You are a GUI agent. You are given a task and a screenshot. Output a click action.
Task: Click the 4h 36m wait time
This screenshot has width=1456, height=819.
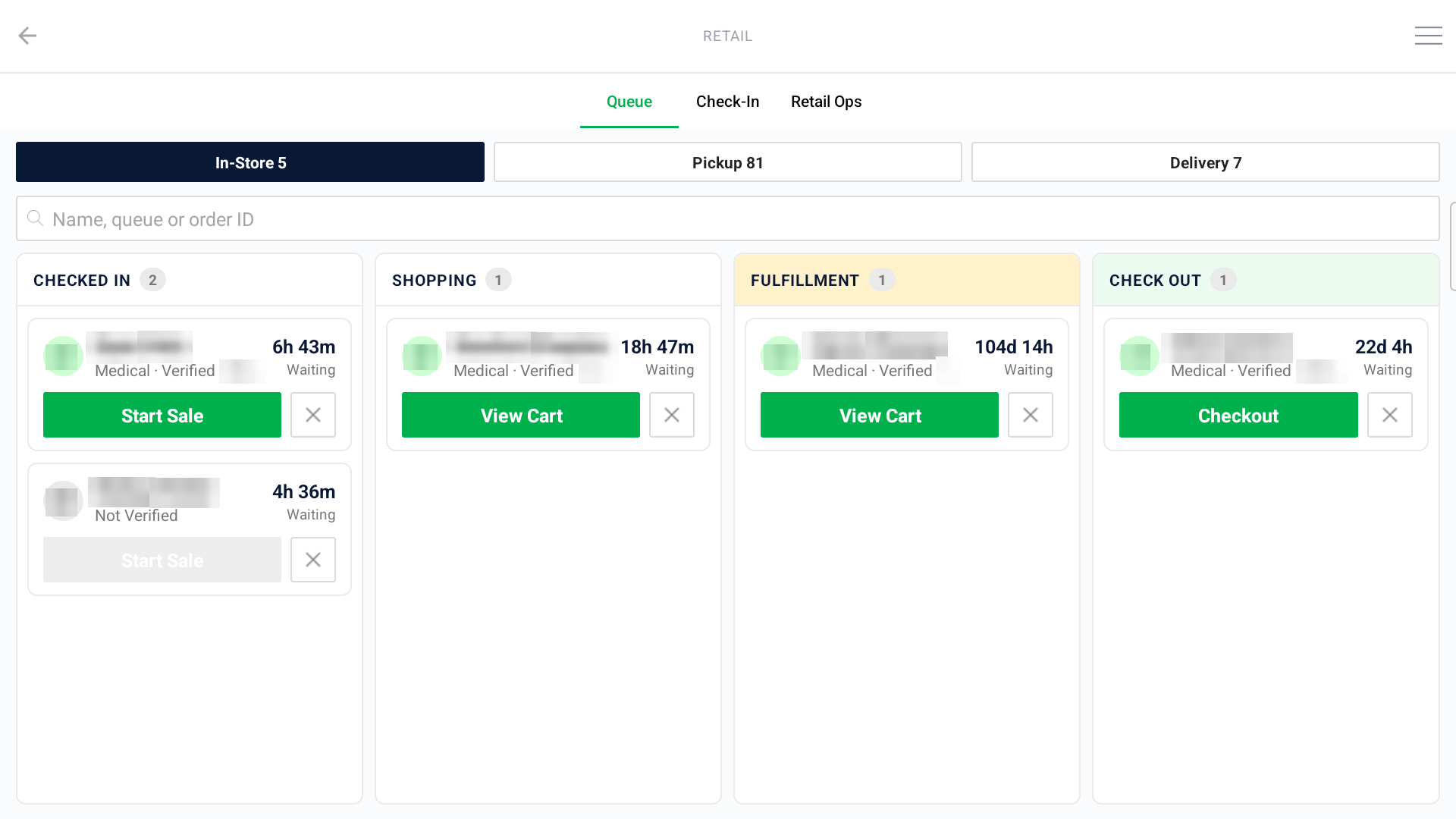point(303,491)
